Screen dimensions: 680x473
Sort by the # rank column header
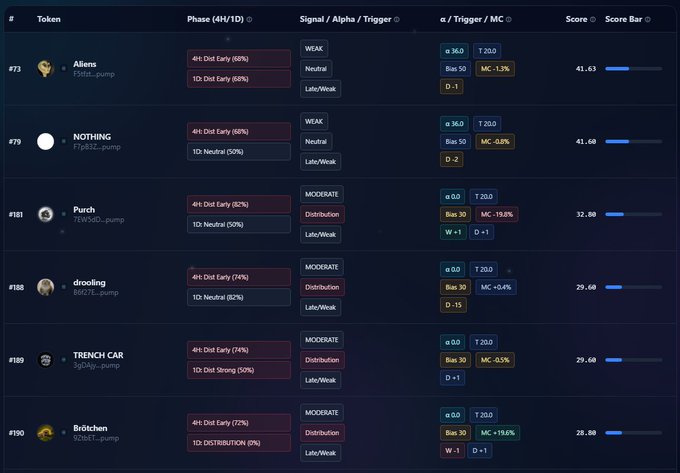tap(11, 19)
